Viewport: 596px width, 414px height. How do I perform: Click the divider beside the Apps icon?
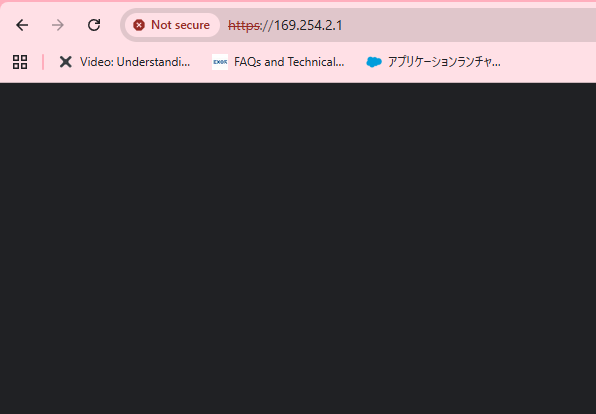(x=43, y=62)
